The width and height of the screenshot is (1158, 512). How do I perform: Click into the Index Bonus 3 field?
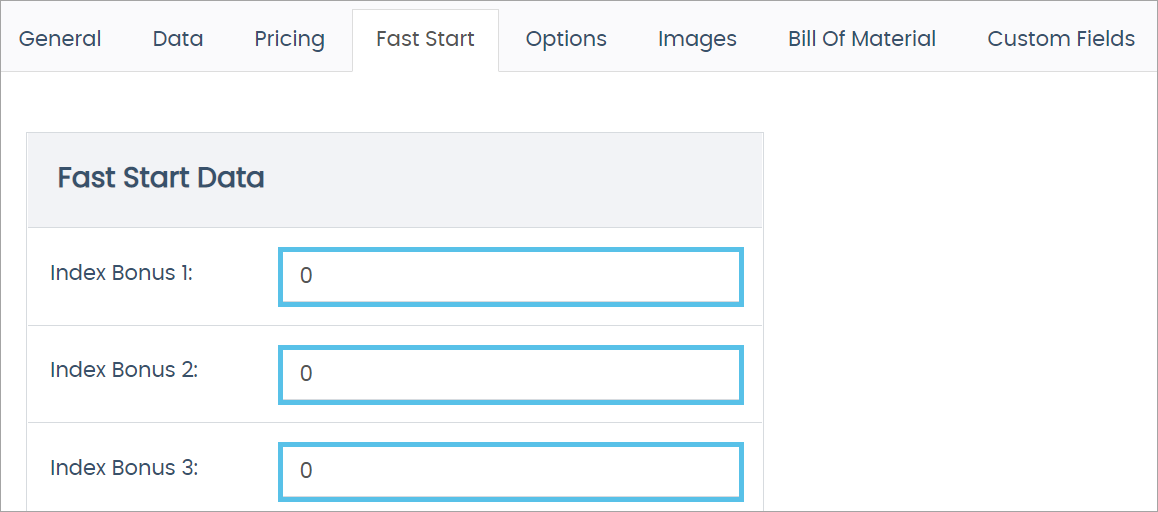pos(511,471)
